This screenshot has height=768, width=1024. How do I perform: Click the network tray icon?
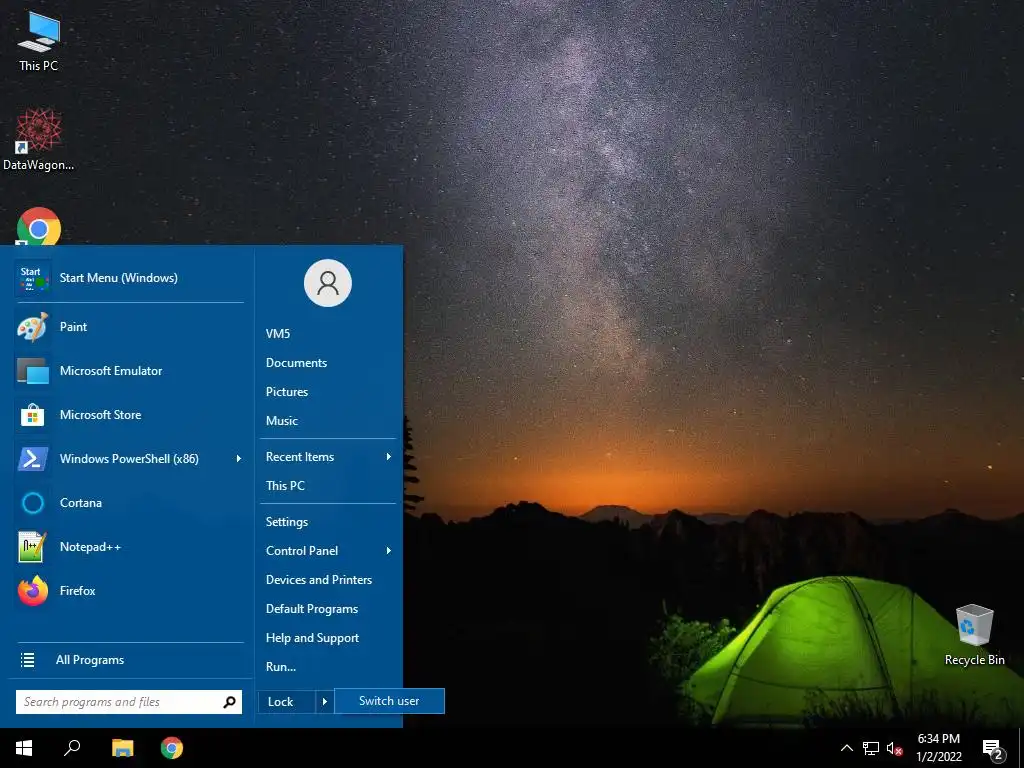coord(871,748)
